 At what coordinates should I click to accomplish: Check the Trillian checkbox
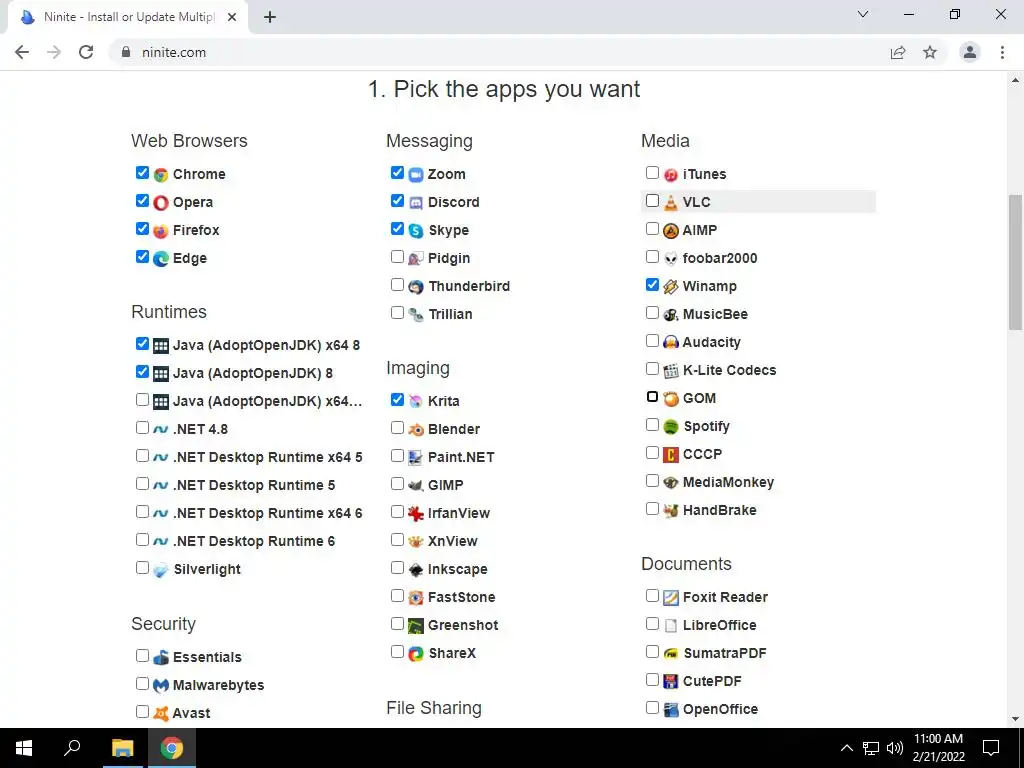pyautogui.click(x=397, y=313)
